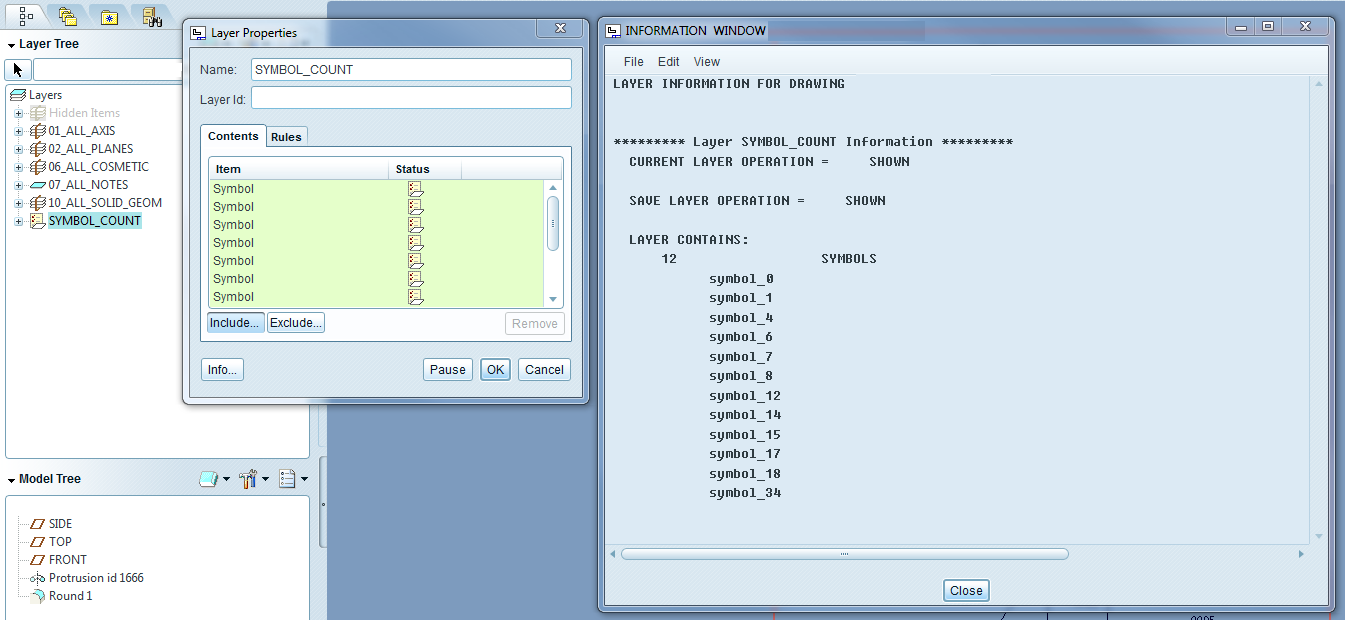Viewport: 1345px width, 620px height.
Task: Expand the 01_ALL_AXIS layer node
Action: 18,131
